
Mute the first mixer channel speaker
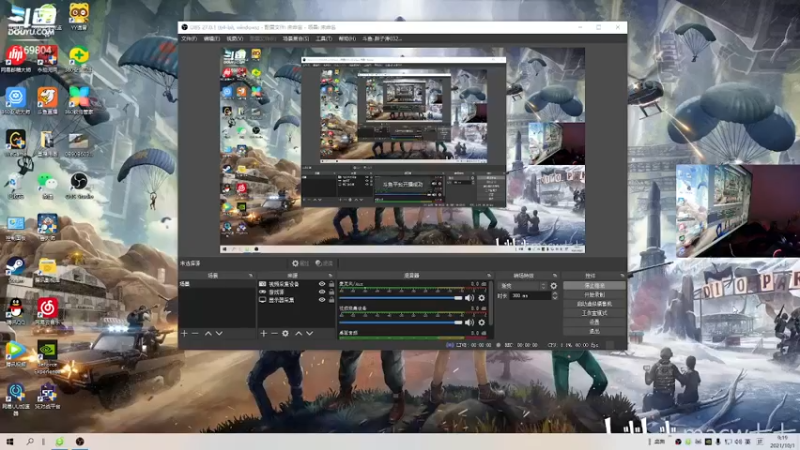(469, 298)
